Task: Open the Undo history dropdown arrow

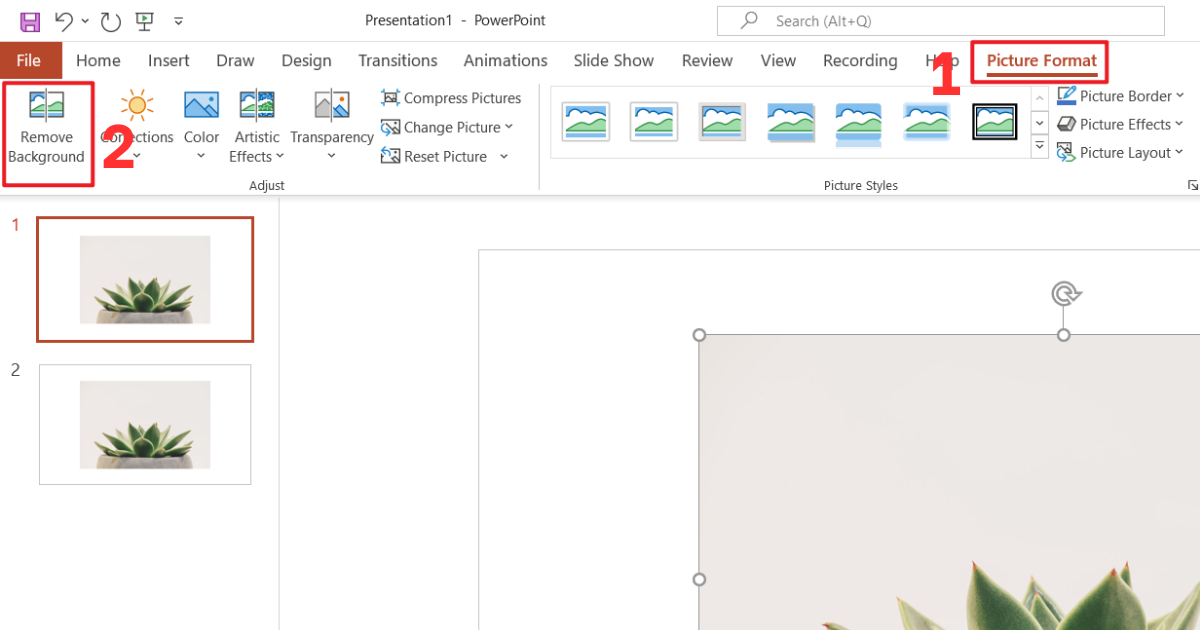Action: 85,21
